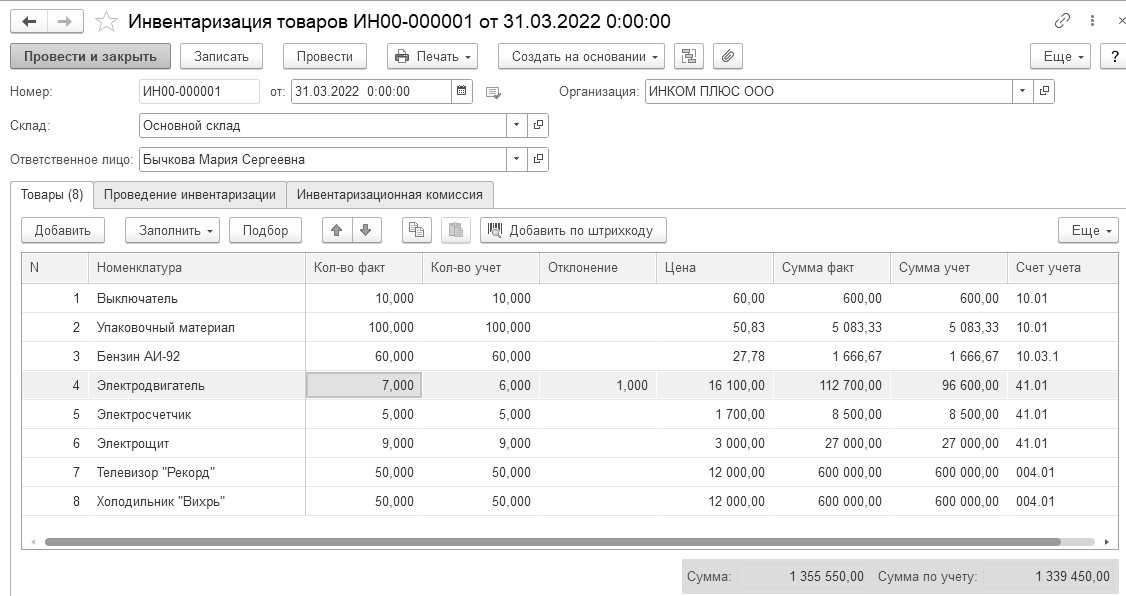Switch to Проведение инвентаризации tab

[x=190, y=195]
